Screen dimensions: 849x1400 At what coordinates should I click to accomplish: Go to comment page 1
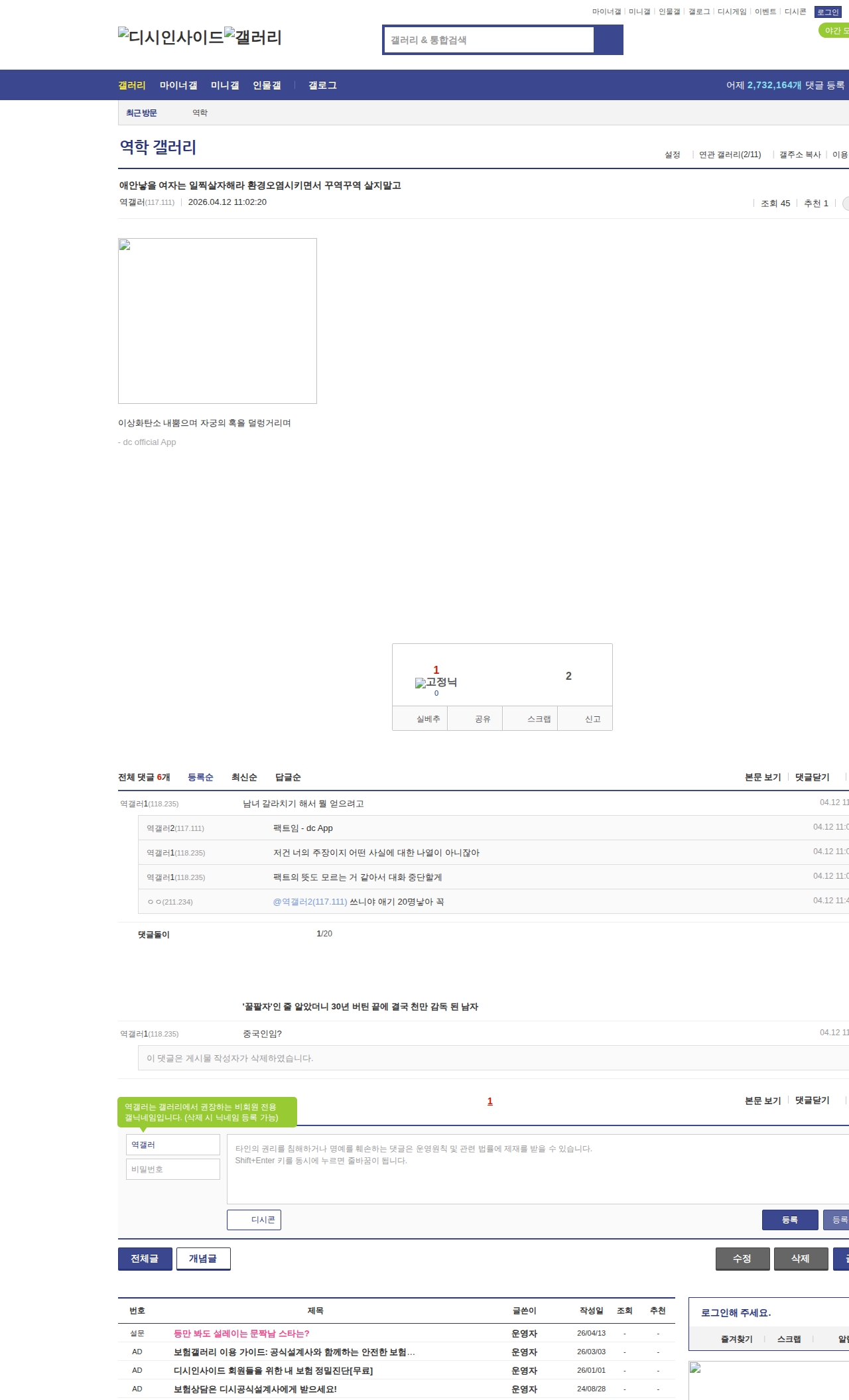click(x=490, y=1101)
